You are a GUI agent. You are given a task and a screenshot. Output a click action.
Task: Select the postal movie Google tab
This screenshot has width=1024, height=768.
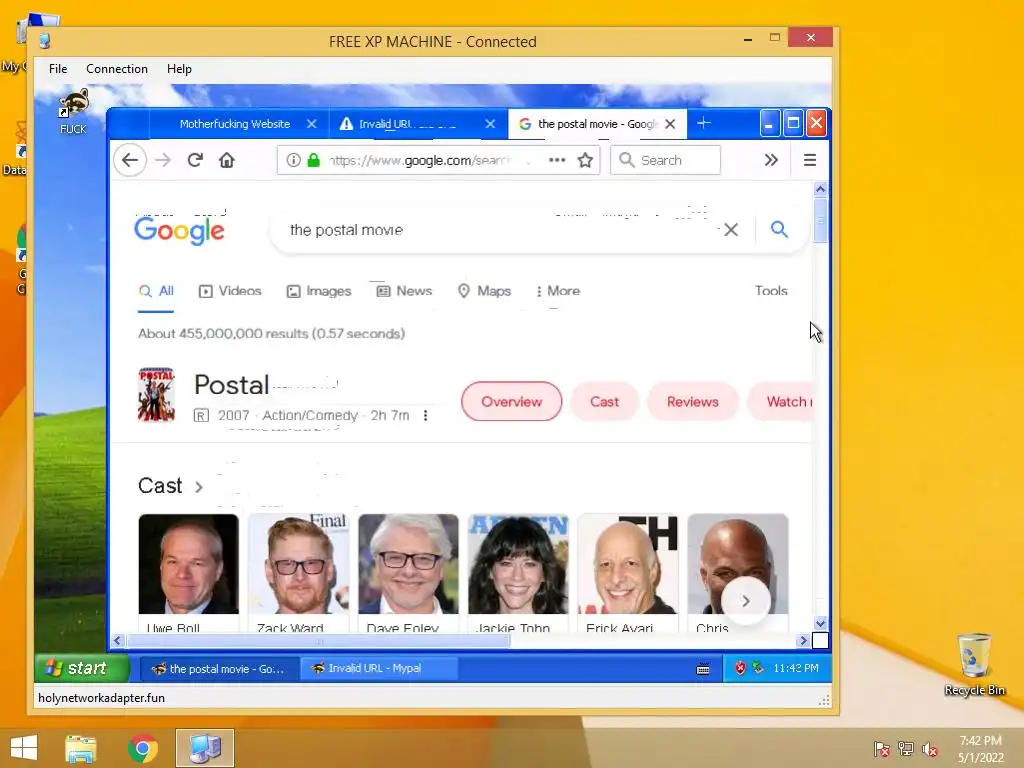point(597,123)
